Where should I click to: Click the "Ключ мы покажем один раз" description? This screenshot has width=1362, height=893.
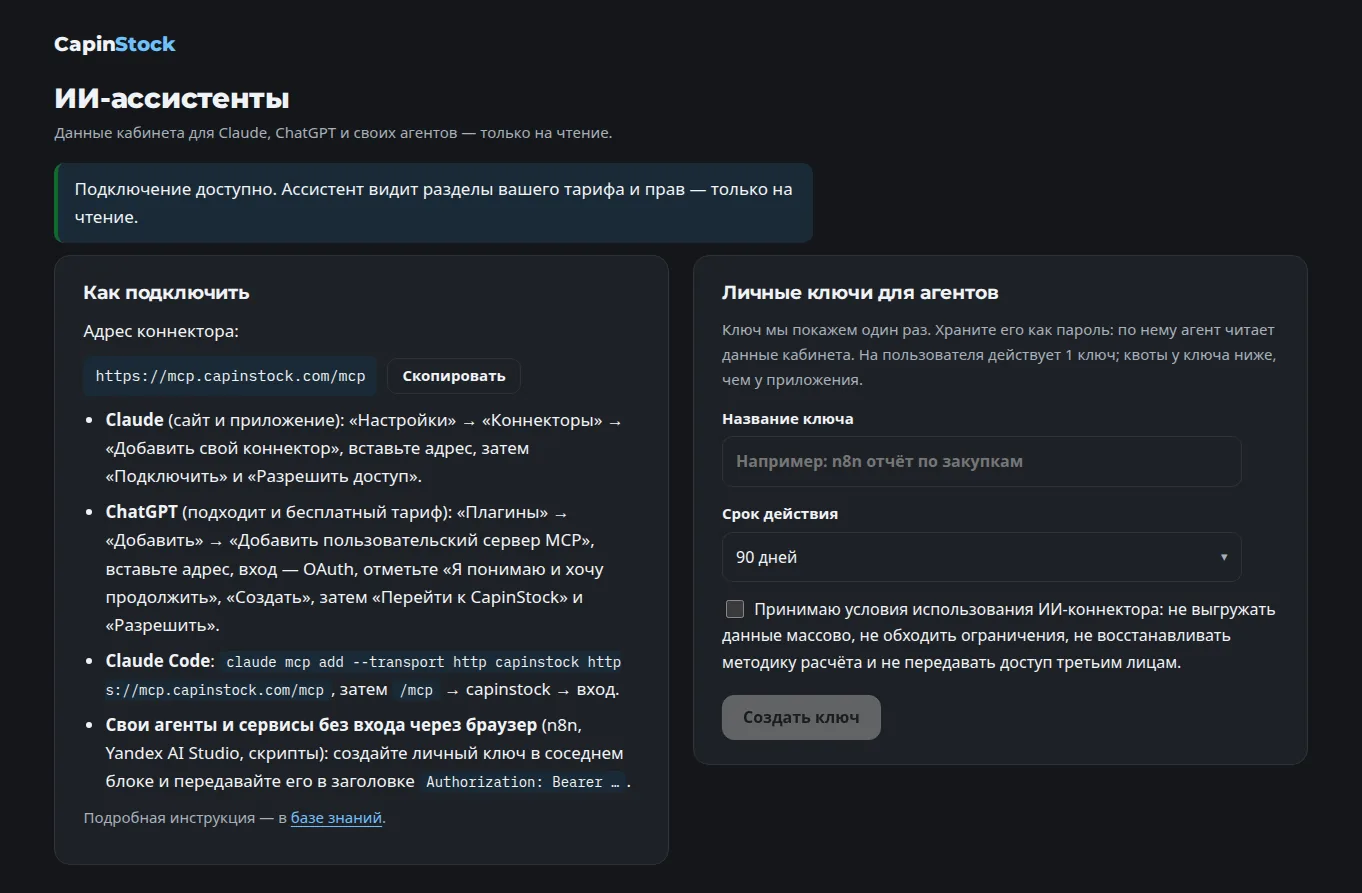pyautogui.click(x=999, y=354)
